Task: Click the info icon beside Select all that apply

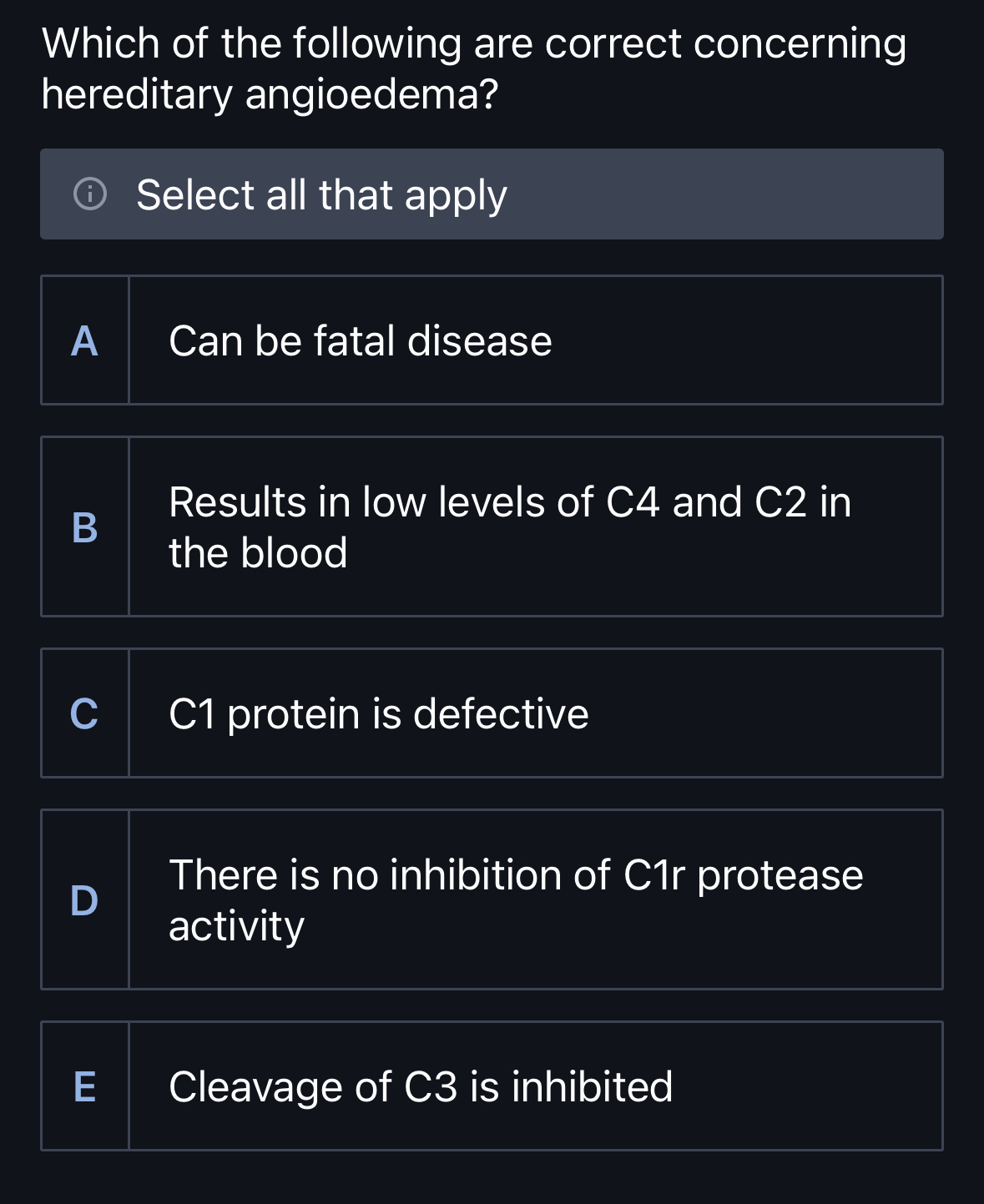Action: click(x=90, y=194)
